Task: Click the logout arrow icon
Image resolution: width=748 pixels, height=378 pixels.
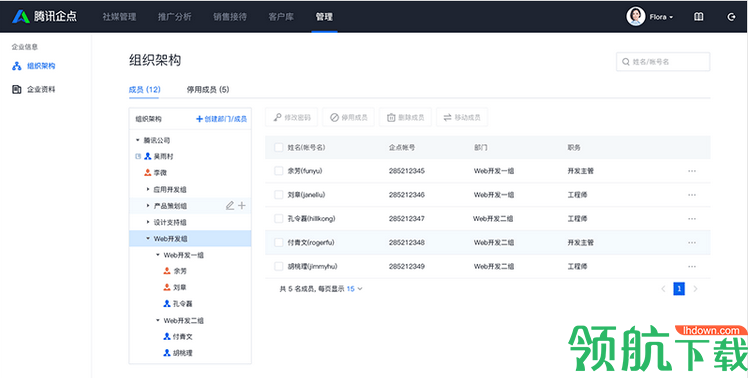Action: click(731, 17)
